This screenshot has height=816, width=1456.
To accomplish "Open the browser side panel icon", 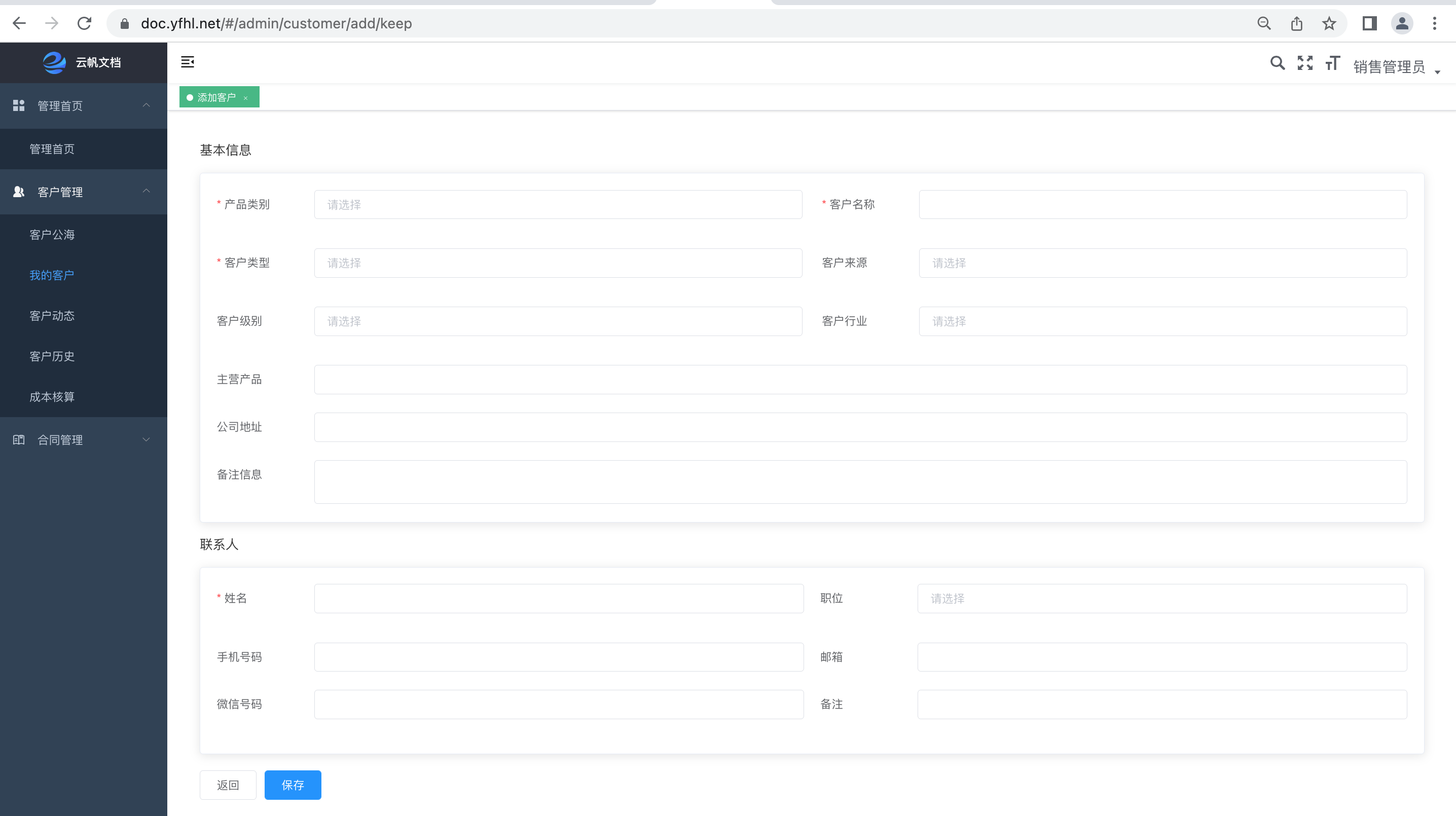I will point(1369,23).
